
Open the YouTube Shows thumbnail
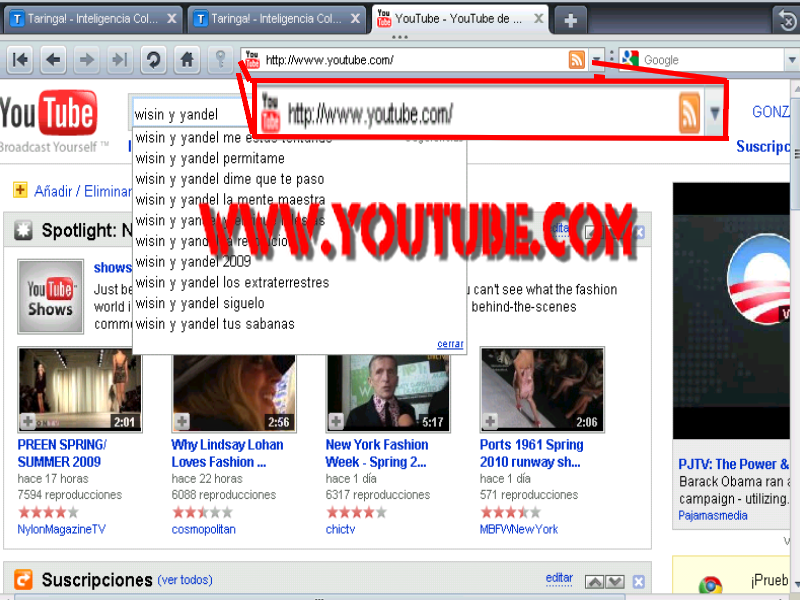51,296
